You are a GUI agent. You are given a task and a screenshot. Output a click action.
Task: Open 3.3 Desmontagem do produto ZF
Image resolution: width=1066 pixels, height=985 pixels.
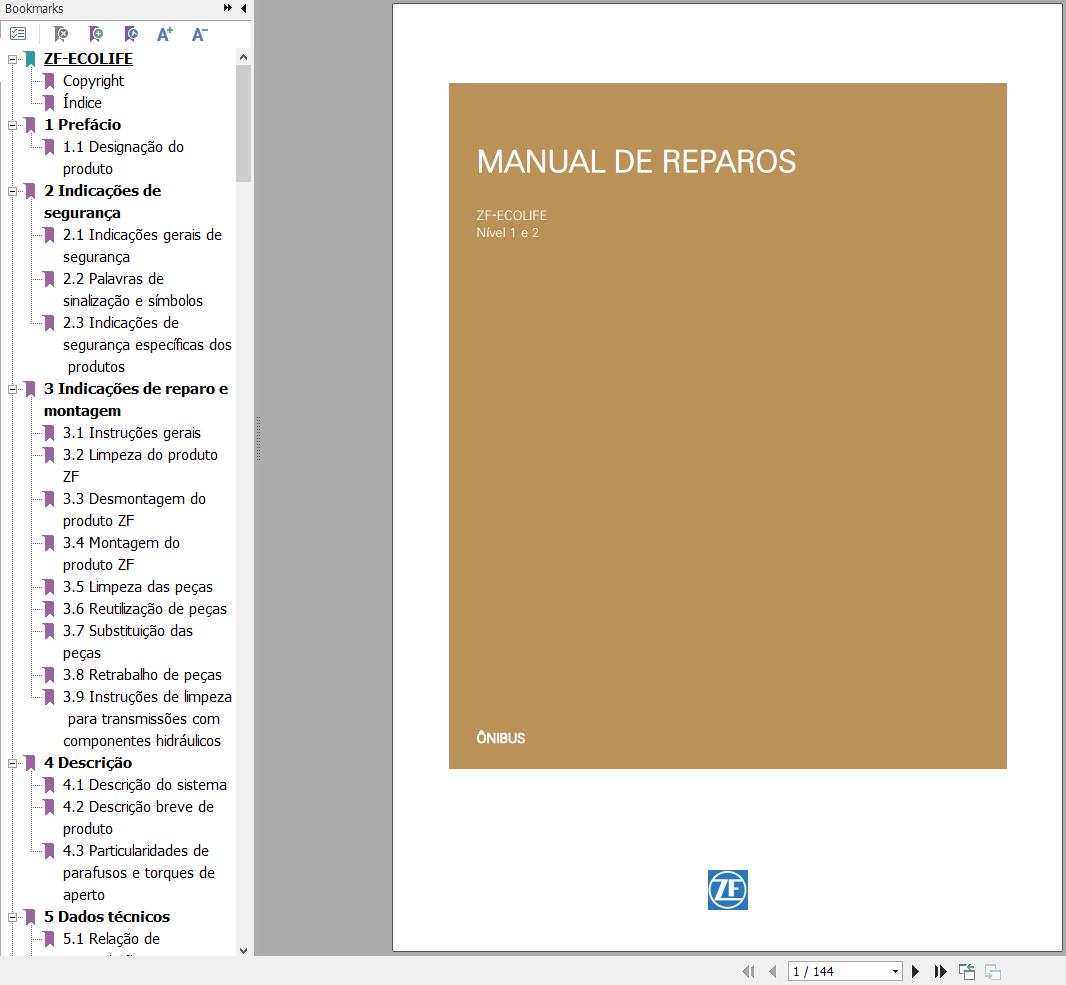134,509
